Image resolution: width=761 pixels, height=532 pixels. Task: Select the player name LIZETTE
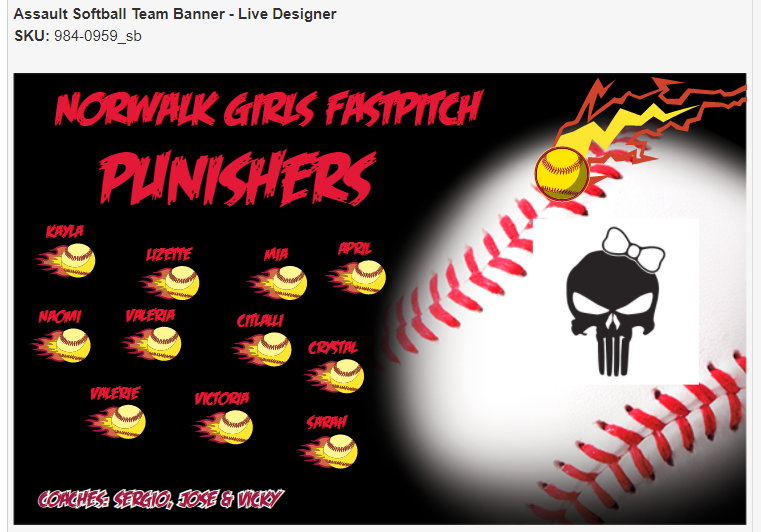coord(169,254)
